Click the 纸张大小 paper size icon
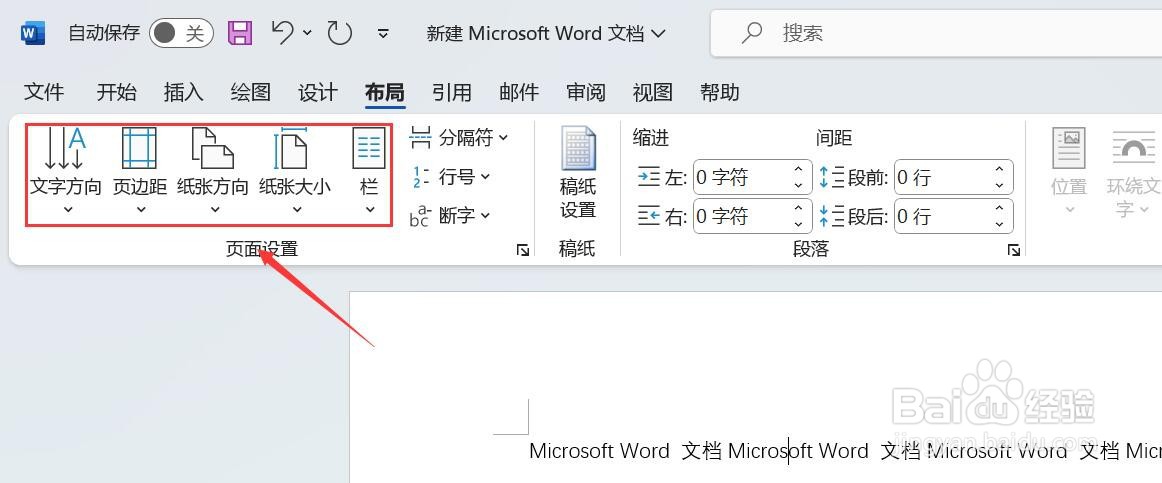This screenshot has width=1162, height=483. click(x=290, y=148)
